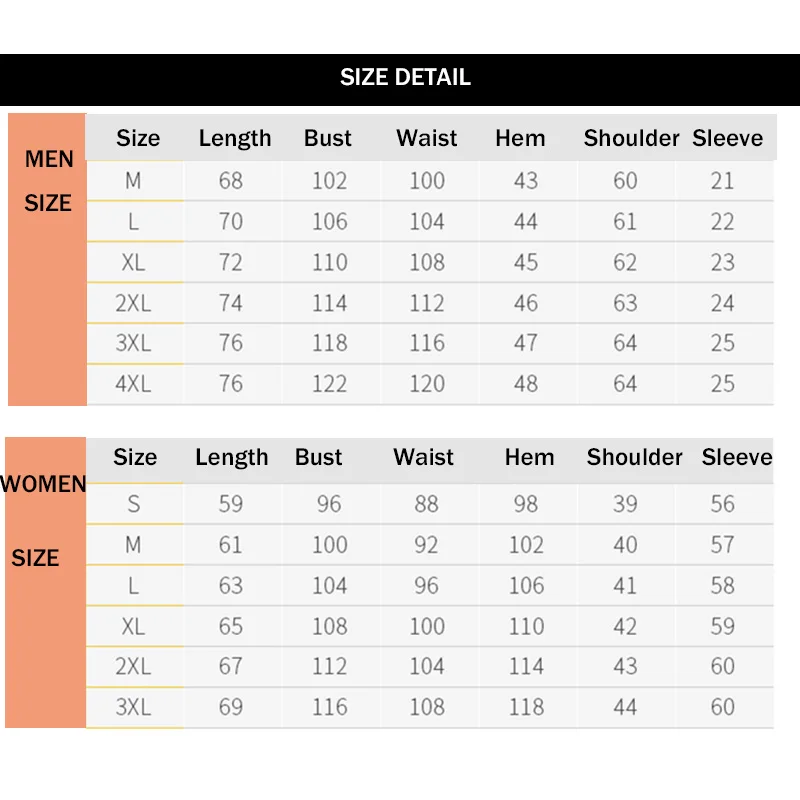Click the women's S waist value 88

[x=427, y=504]
